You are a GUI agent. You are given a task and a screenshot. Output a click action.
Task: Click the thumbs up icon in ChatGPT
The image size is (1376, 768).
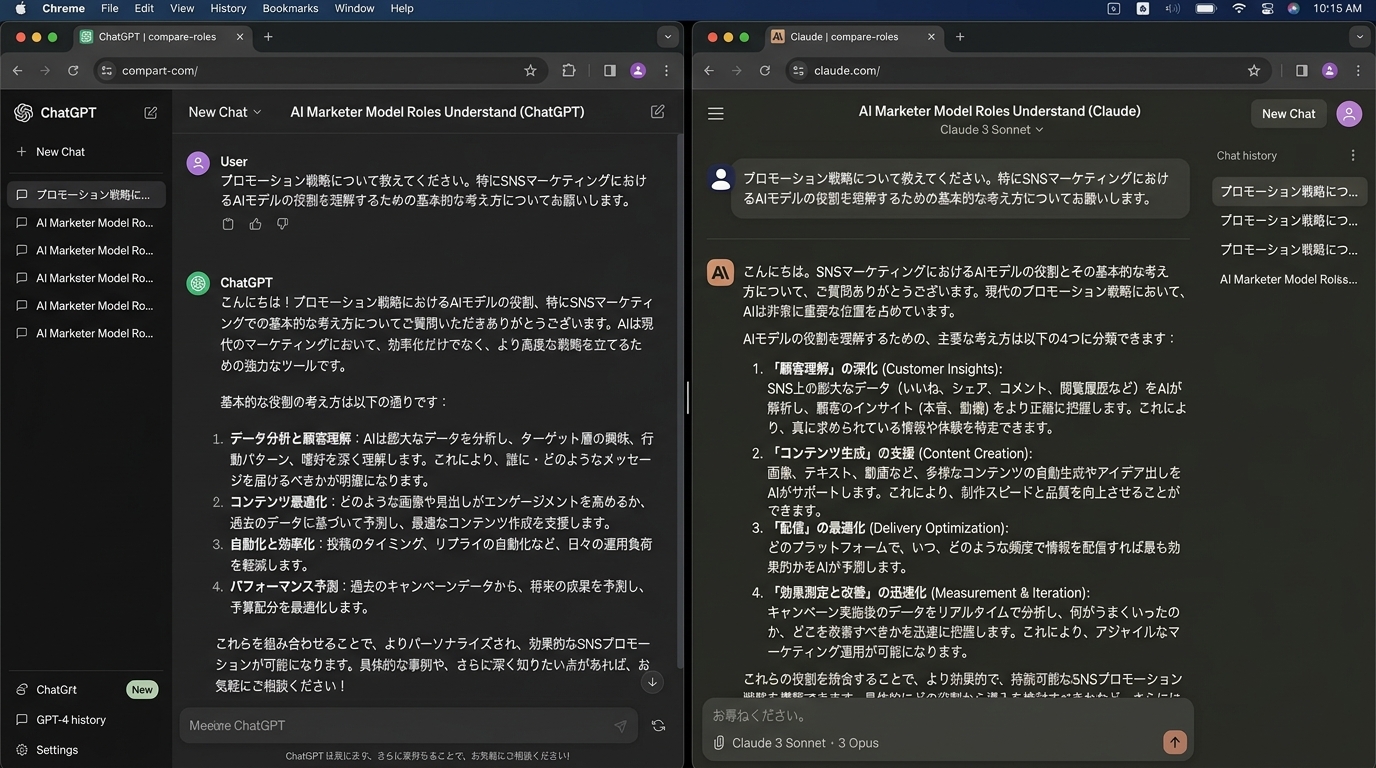click(x=255, y=224)
